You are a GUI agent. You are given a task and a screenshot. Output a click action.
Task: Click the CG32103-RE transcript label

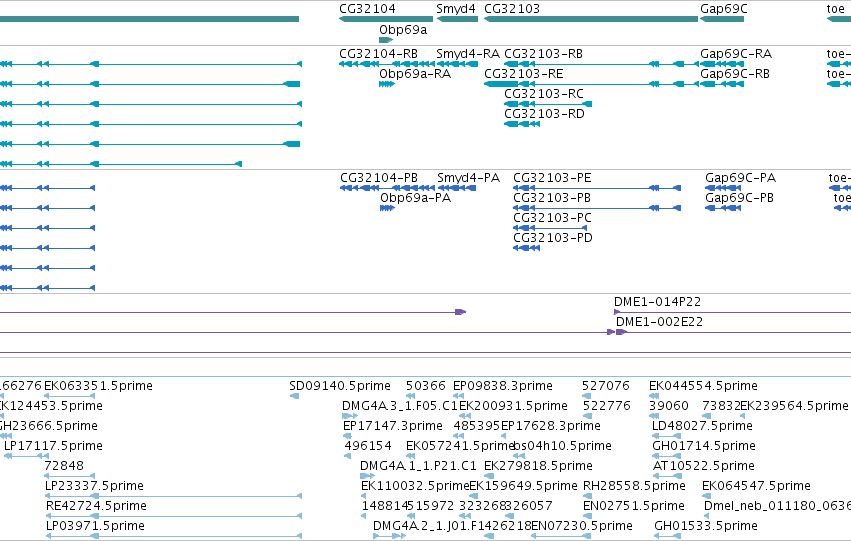pyautogui.click(x=524, y=74)
